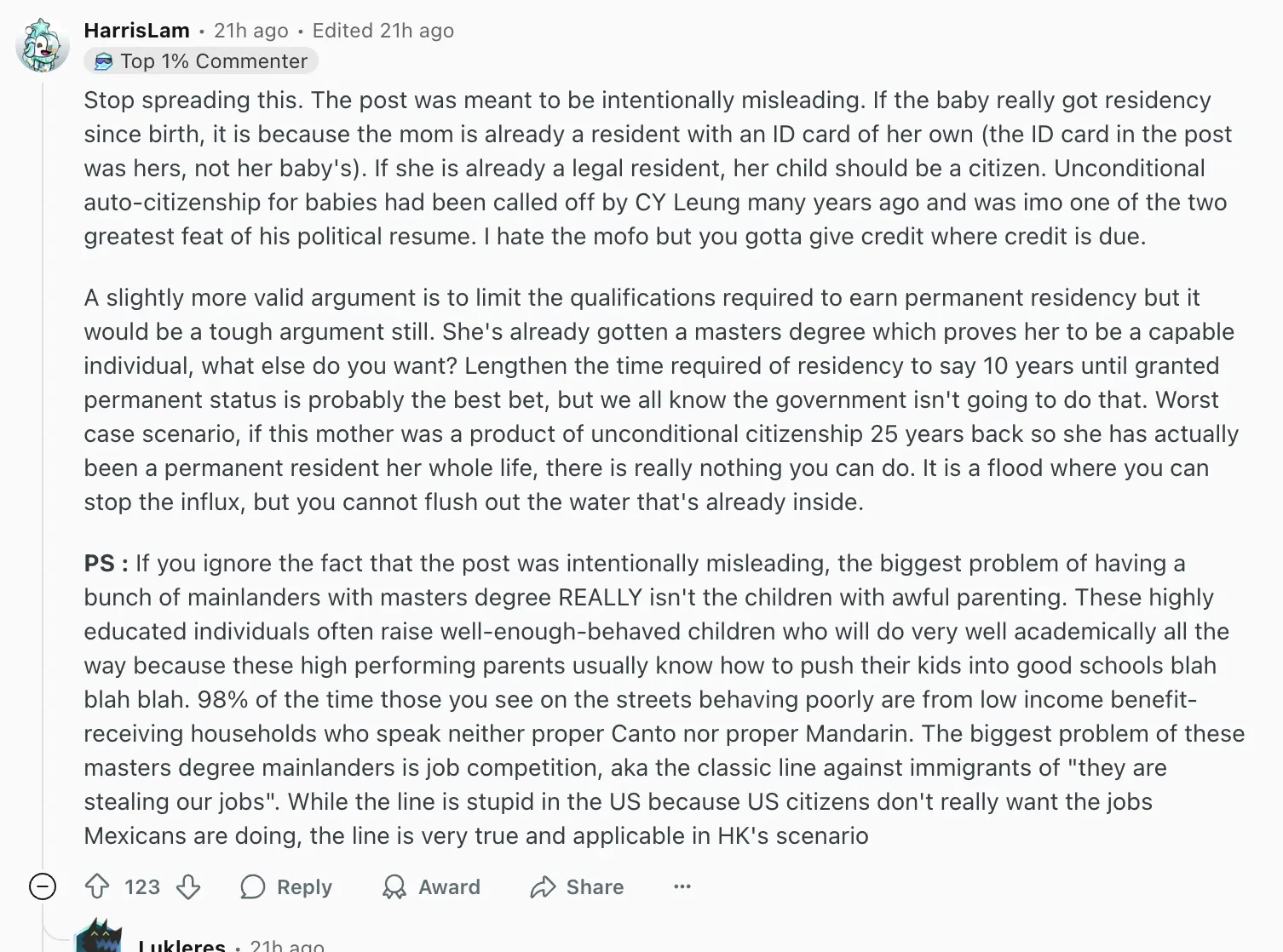
Task: Upvote HarrisLam's comment
Action: (x=97, y=887)
